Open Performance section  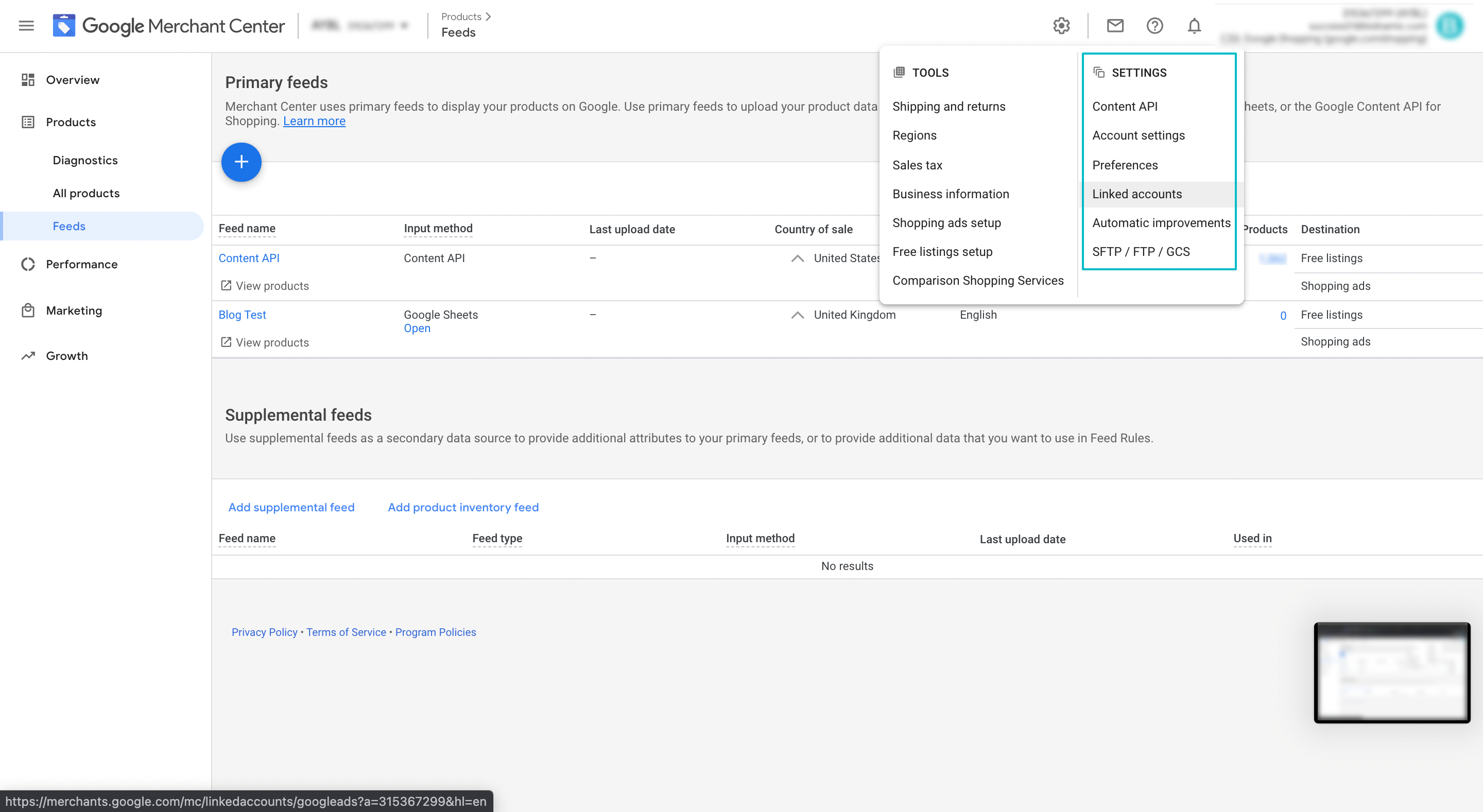82,264
